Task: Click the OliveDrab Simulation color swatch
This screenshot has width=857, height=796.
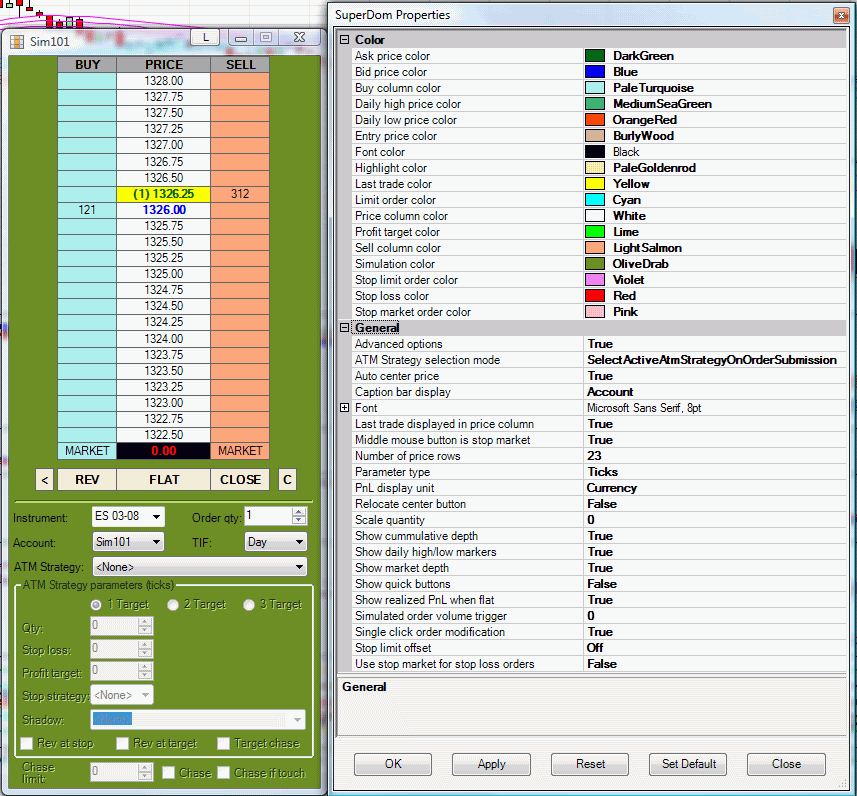Action: pos(595,264)
